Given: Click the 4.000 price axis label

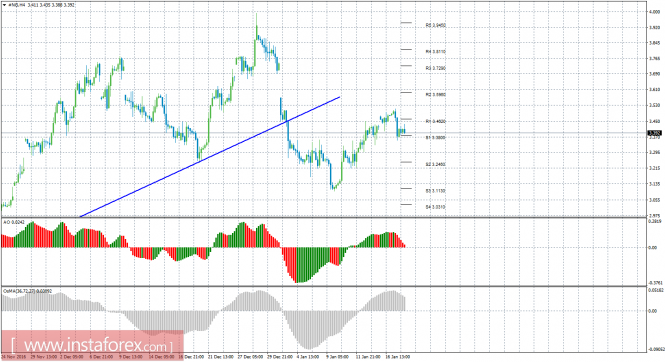Looking at the screenshot, I should (x=654, y=12).
